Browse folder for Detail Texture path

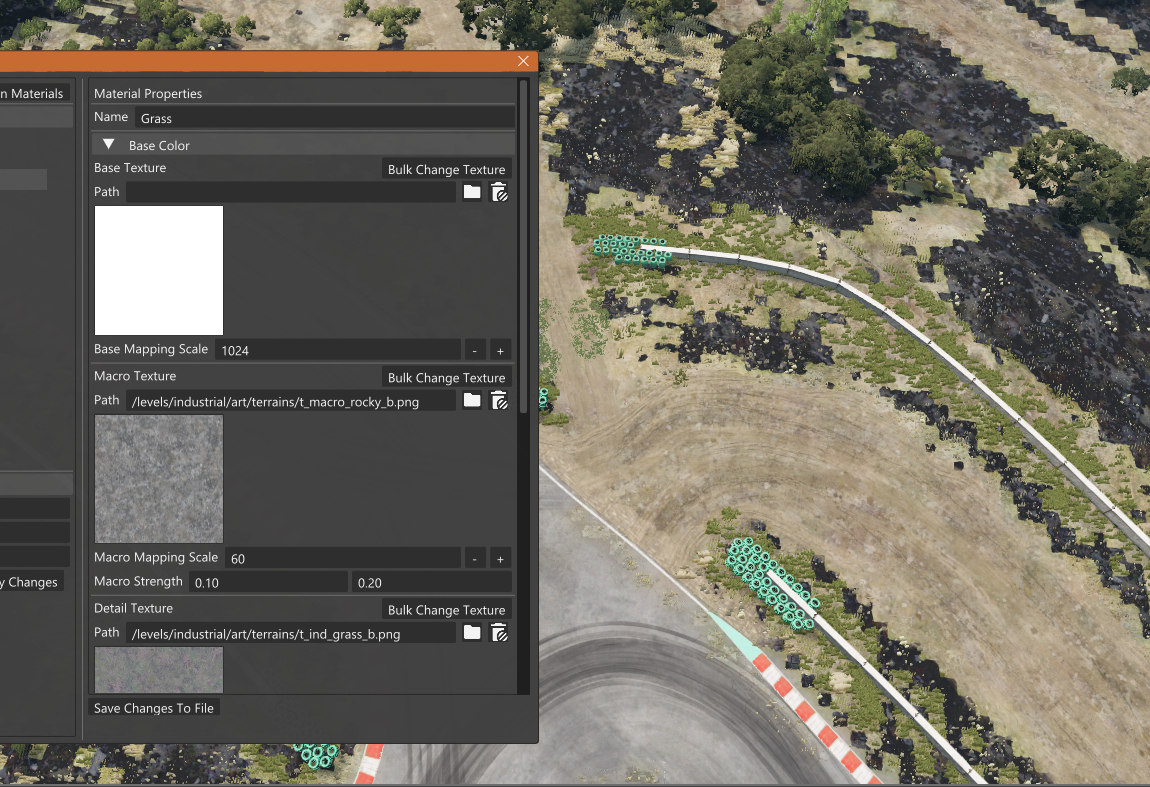point(472,632)
